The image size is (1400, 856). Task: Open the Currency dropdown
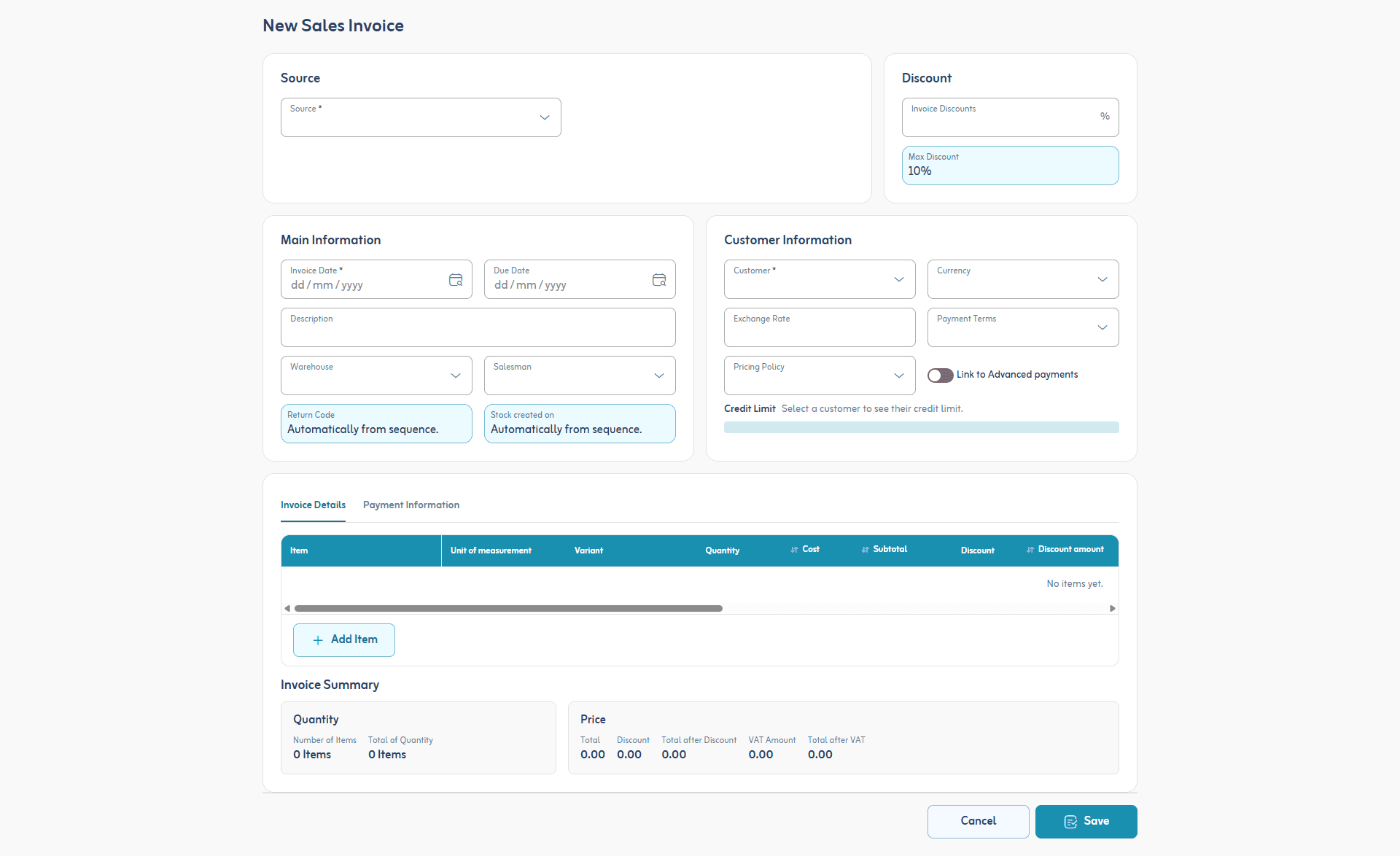point(1023,279)
